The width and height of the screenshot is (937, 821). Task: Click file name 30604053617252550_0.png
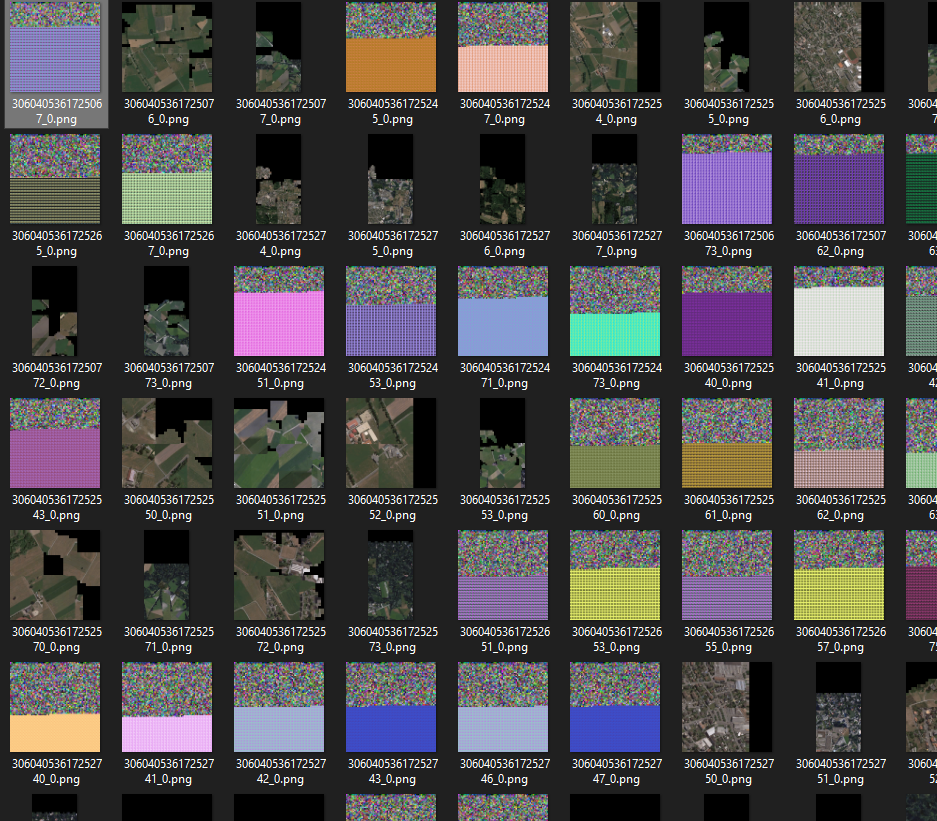(x=169, y=507)
